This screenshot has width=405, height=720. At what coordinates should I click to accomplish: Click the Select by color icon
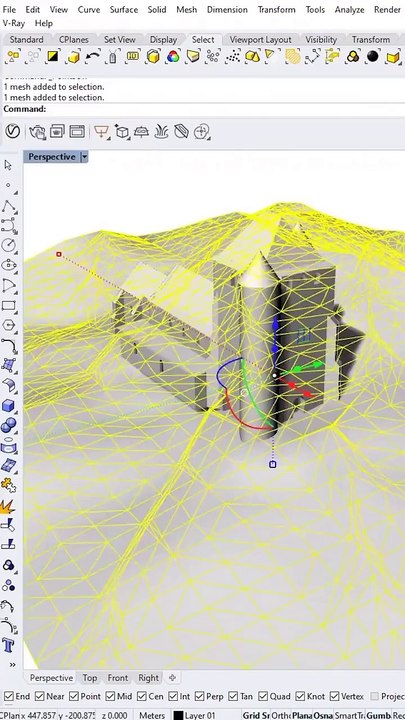point(173,56)
